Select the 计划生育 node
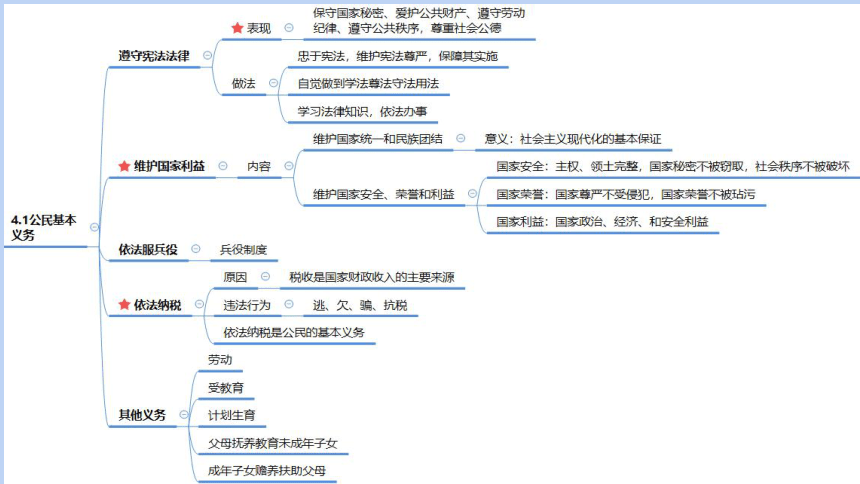The height and width of the screenshot is (484, 860). point(231,415)
